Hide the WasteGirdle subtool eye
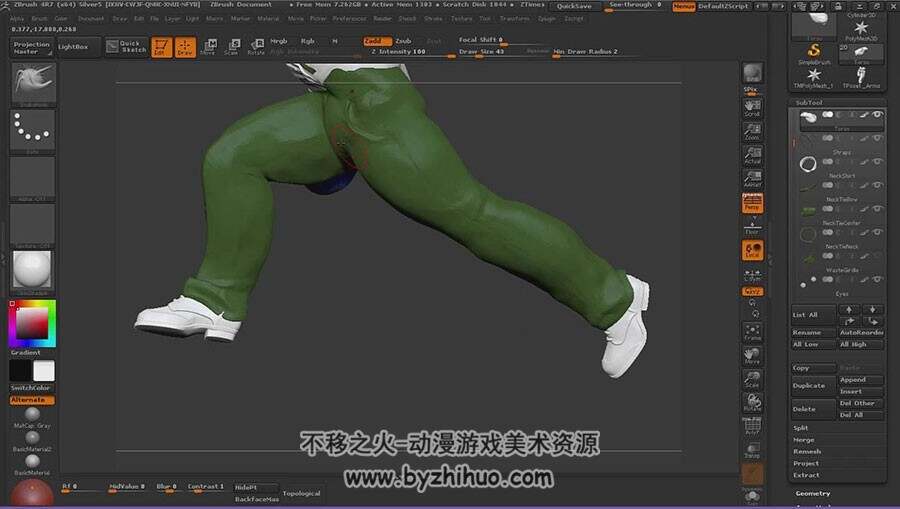 (x=877, y=256)
